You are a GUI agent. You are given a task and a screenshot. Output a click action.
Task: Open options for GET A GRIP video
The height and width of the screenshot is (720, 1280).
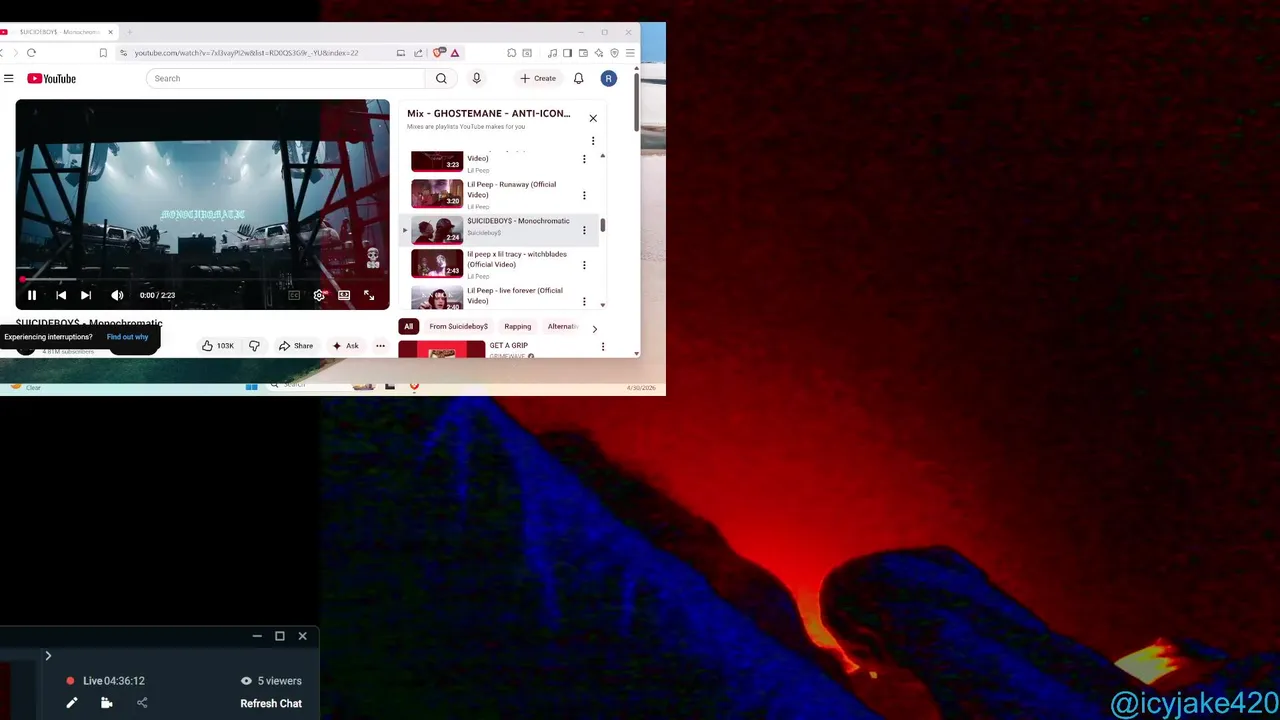click(602, 346)
